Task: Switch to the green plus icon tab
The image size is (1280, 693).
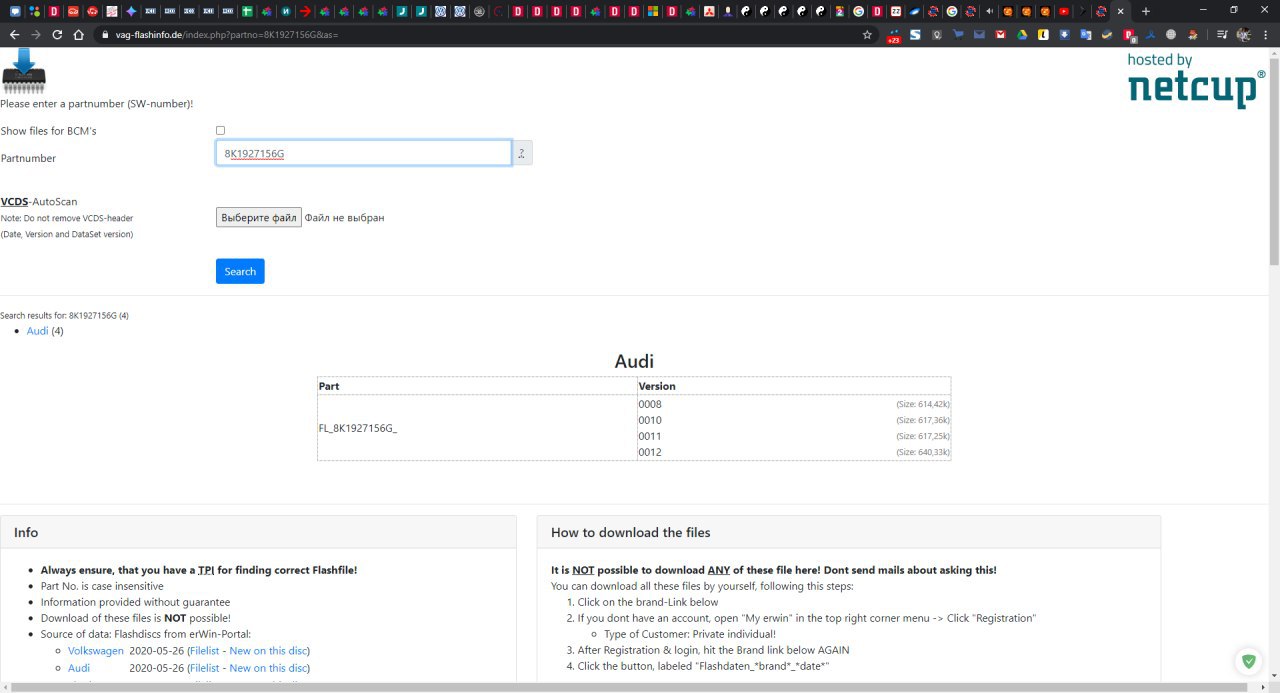Action: (247, 11)
